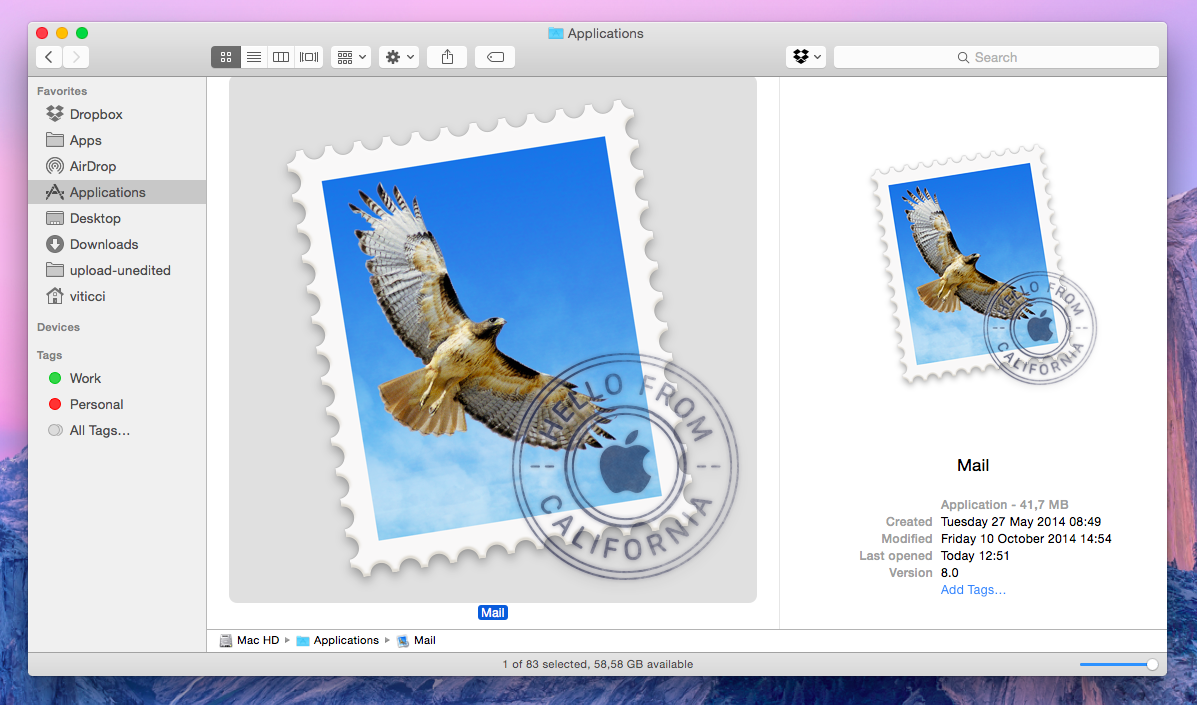Switch to column view mode
Screen dimensions: 1197x705
[281, 57]
